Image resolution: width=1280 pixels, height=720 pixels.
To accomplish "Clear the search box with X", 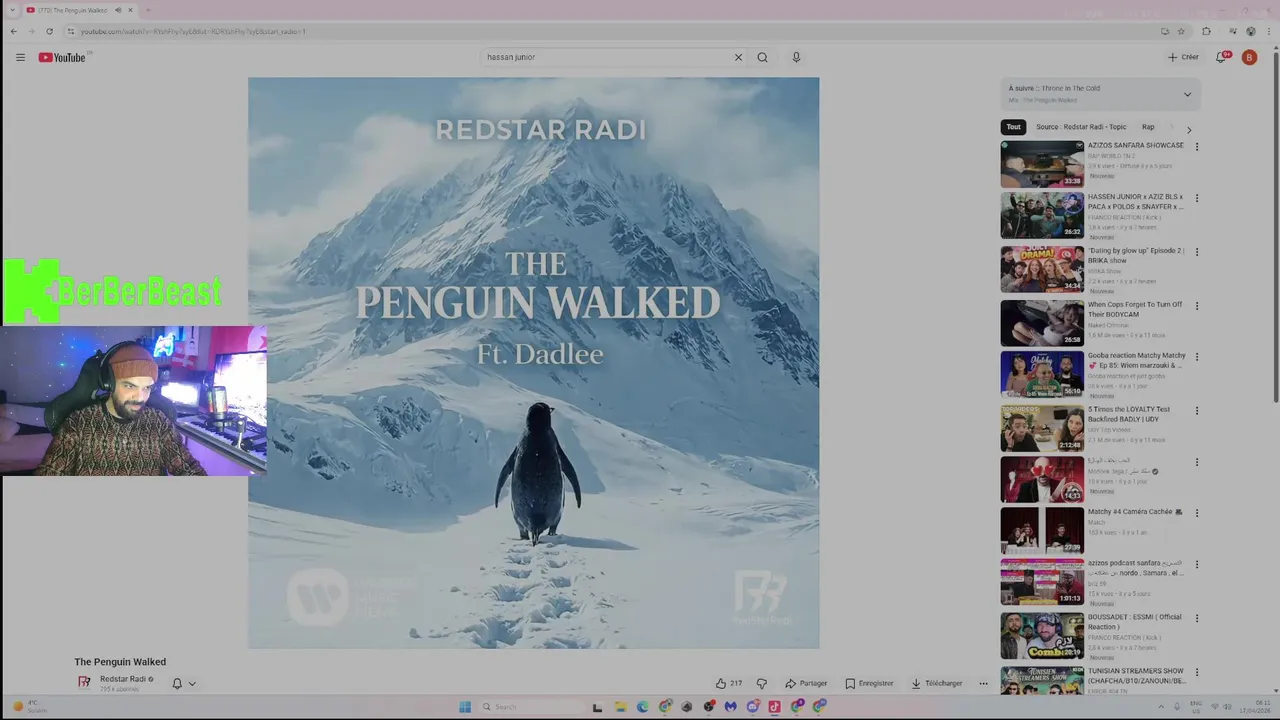I will [x=738, y=57].
